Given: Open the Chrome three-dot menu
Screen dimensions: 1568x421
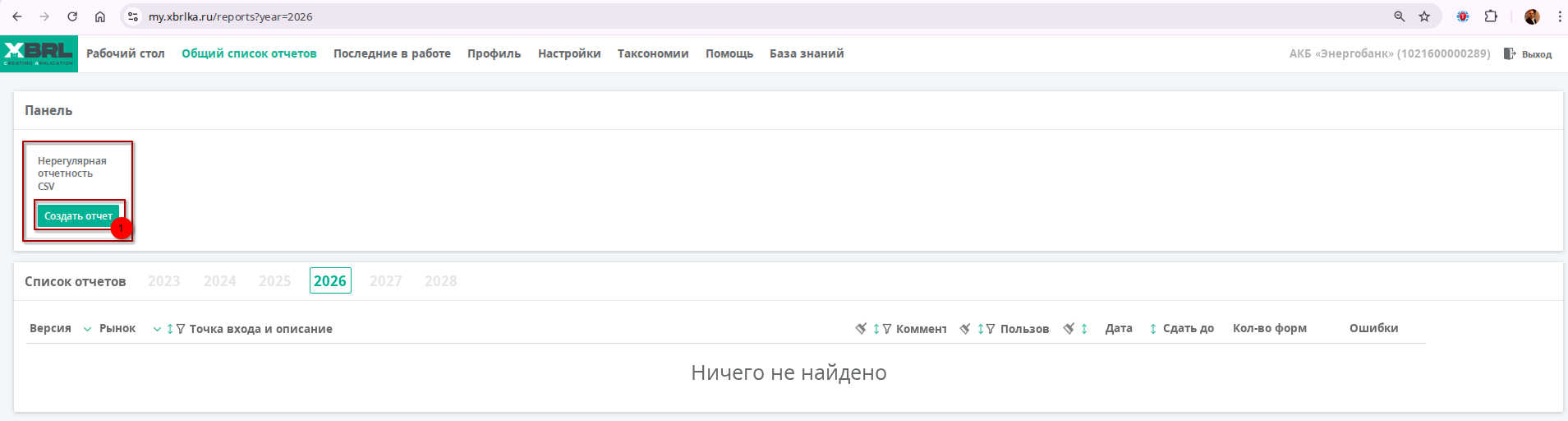Looking at the screenshot, I should click(x=1559, y=16).
